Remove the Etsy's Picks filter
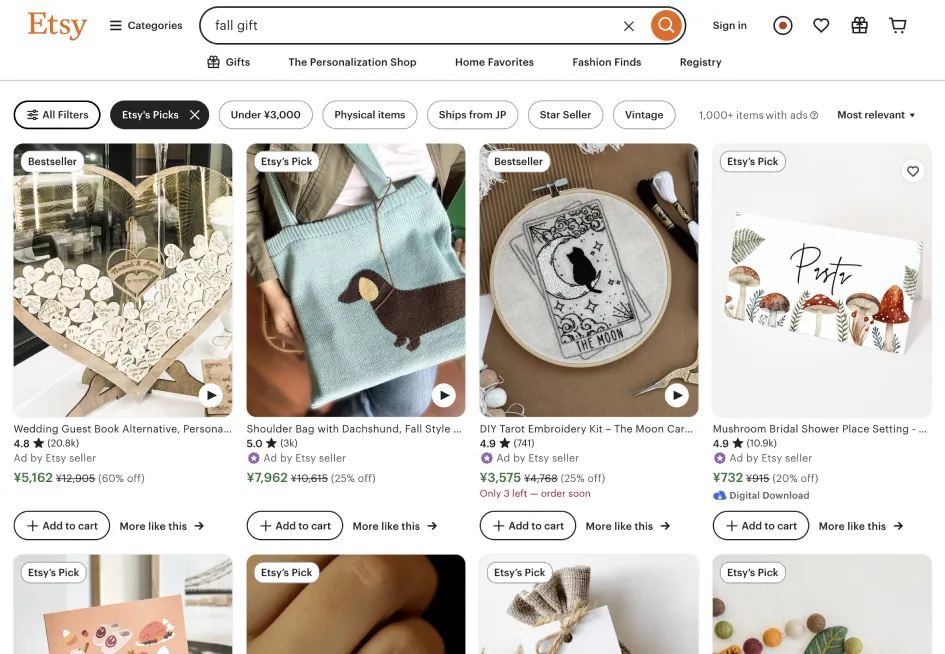Image resolution: width=945 pixels, height=654 pixels. (195, 115)
